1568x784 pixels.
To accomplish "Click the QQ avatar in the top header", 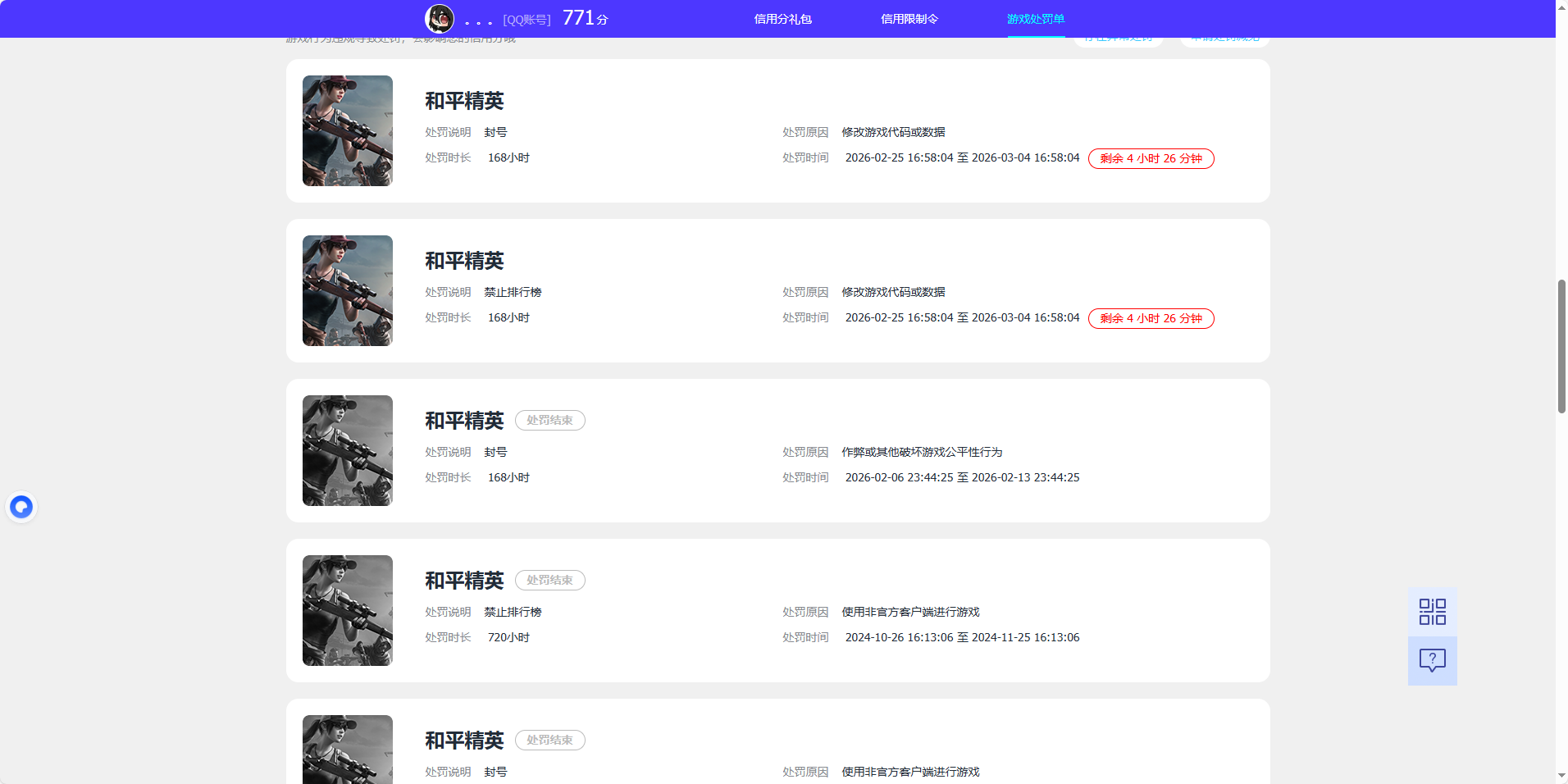I will [438, 18].
